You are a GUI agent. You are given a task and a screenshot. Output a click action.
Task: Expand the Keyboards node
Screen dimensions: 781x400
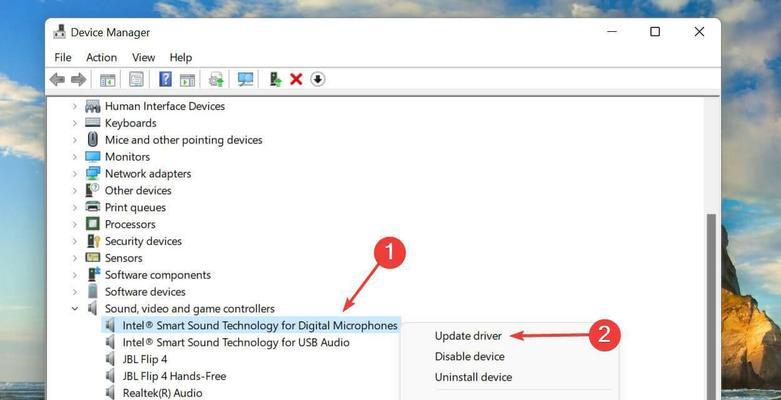point(75,123)
